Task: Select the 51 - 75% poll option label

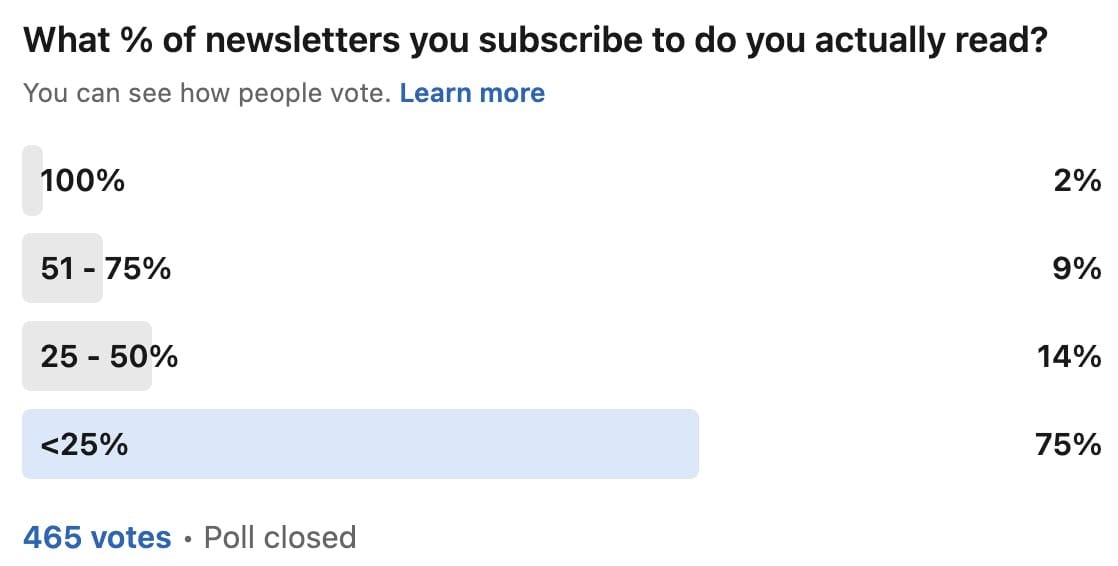Action: click(106, 268)
